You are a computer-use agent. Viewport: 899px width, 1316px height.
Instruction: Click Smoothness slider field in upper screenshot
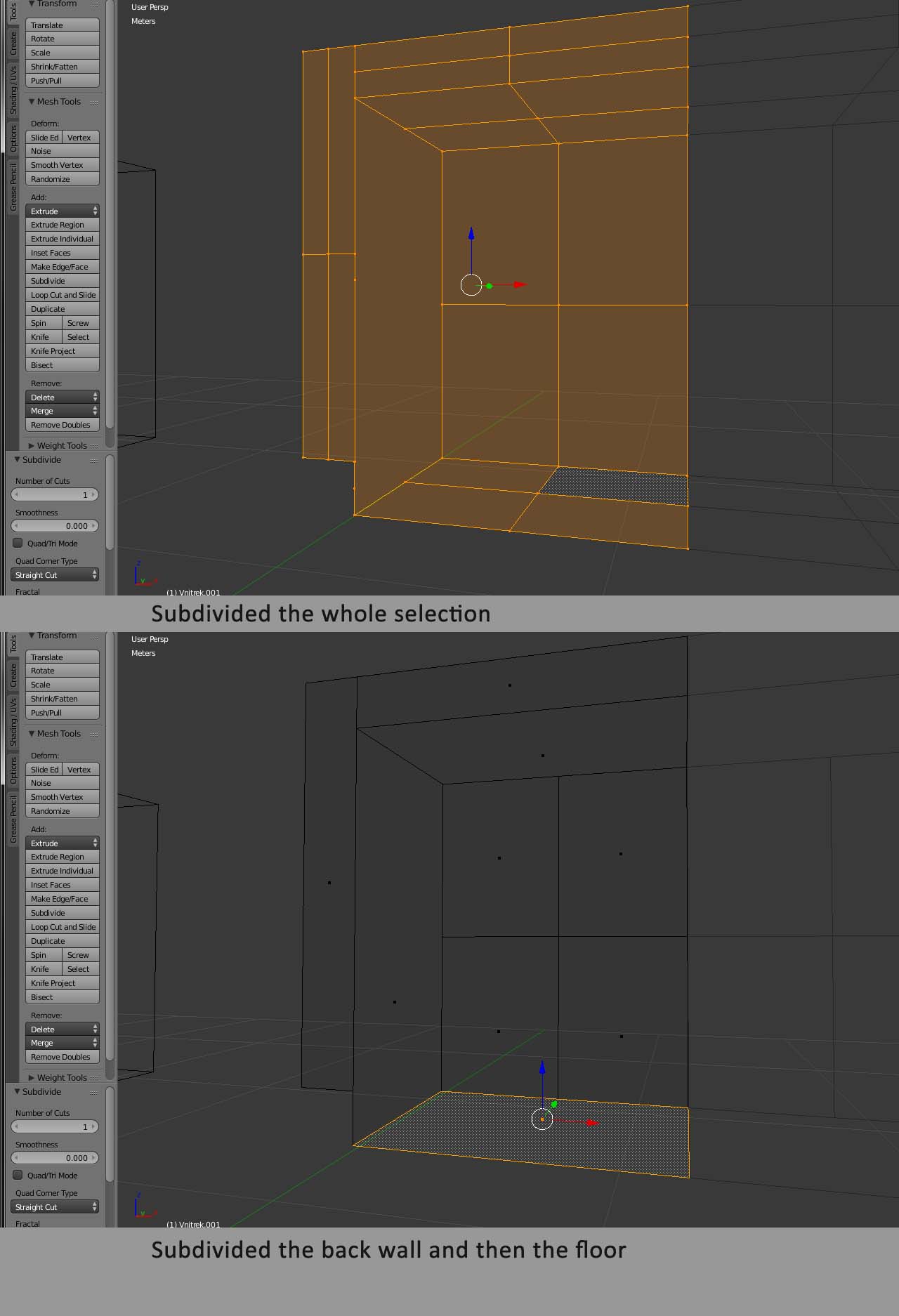[x=55, y=525]
